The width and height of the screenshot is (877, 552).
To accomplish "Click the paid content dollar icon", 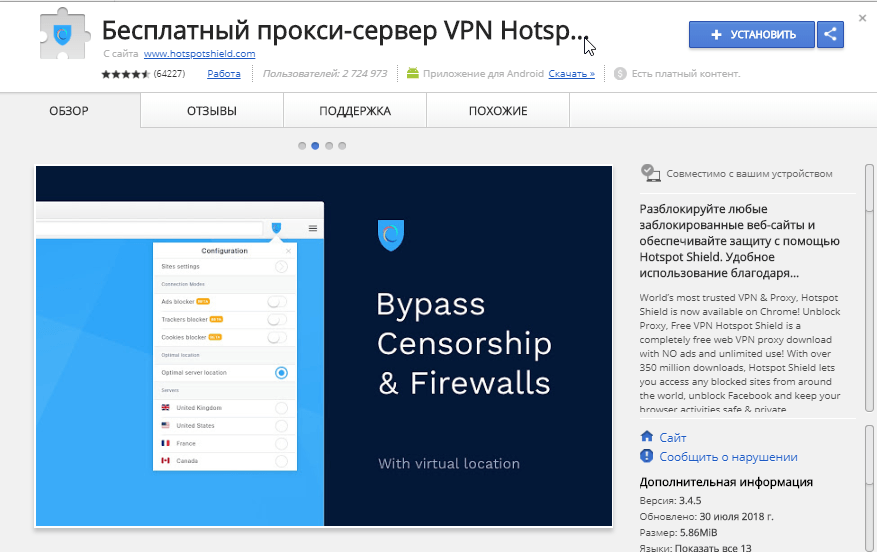I will 620,74.
